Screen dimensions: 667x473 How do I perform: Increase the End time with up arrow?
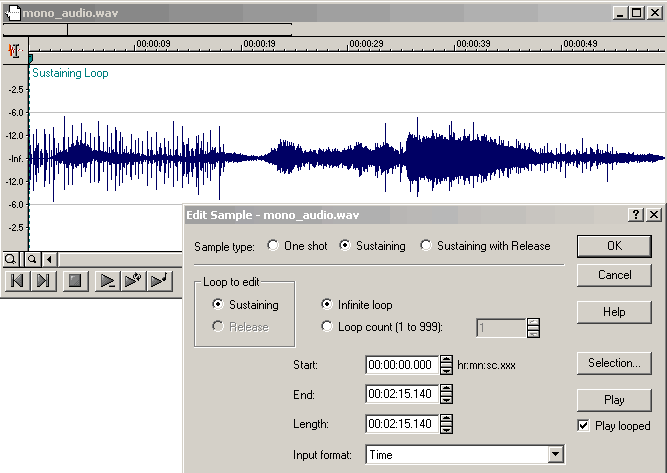click(x=446, y=390)
